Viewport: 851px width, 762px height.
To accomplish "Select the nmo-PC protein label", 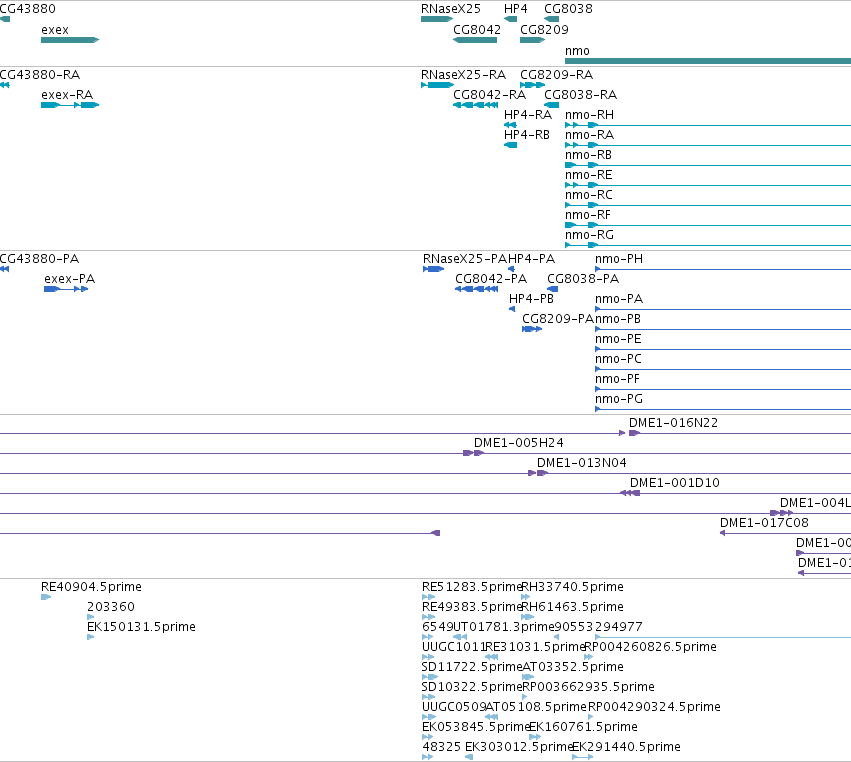I will (618, 359).
